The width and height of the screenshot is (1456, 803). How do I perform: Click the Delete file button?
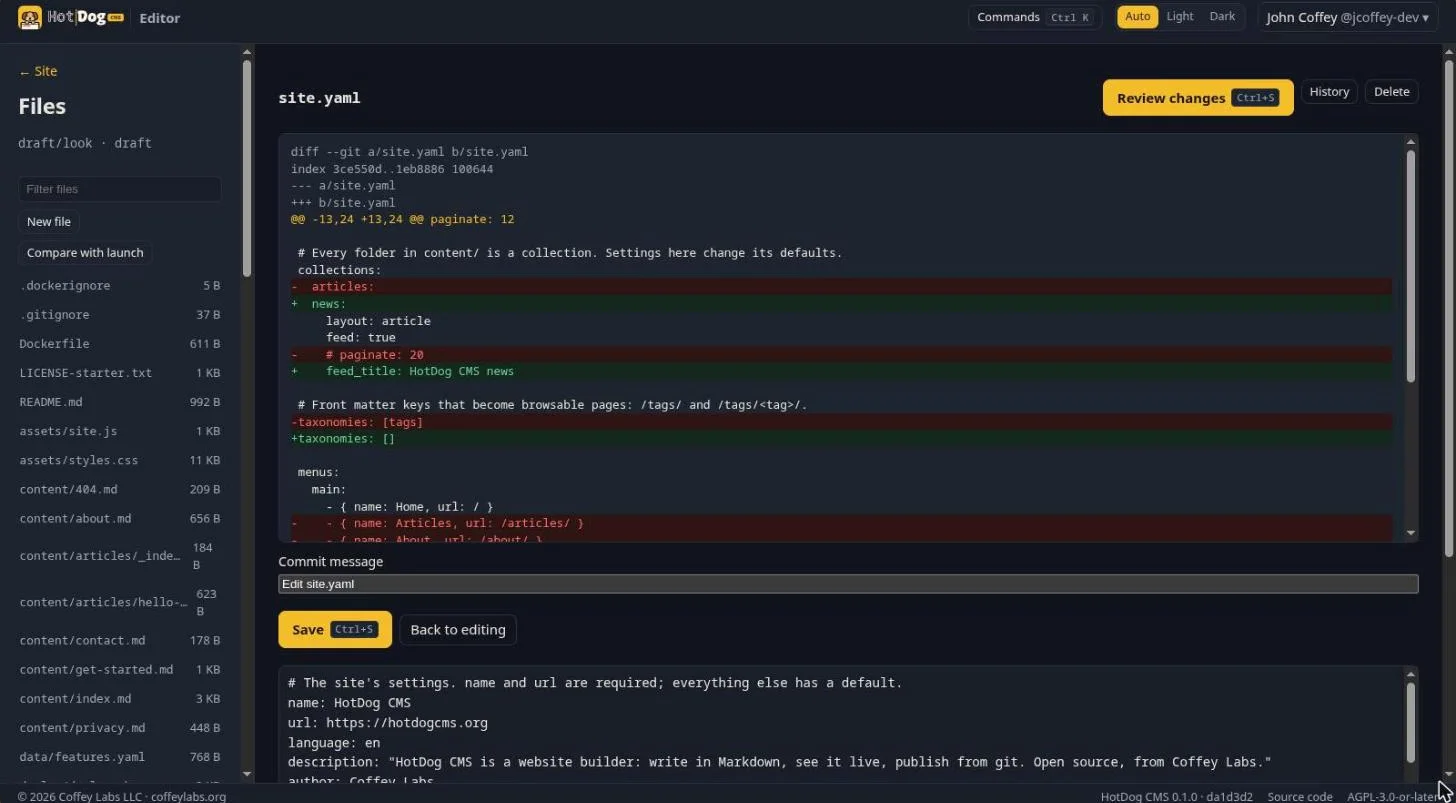[x=1391, y=92]
